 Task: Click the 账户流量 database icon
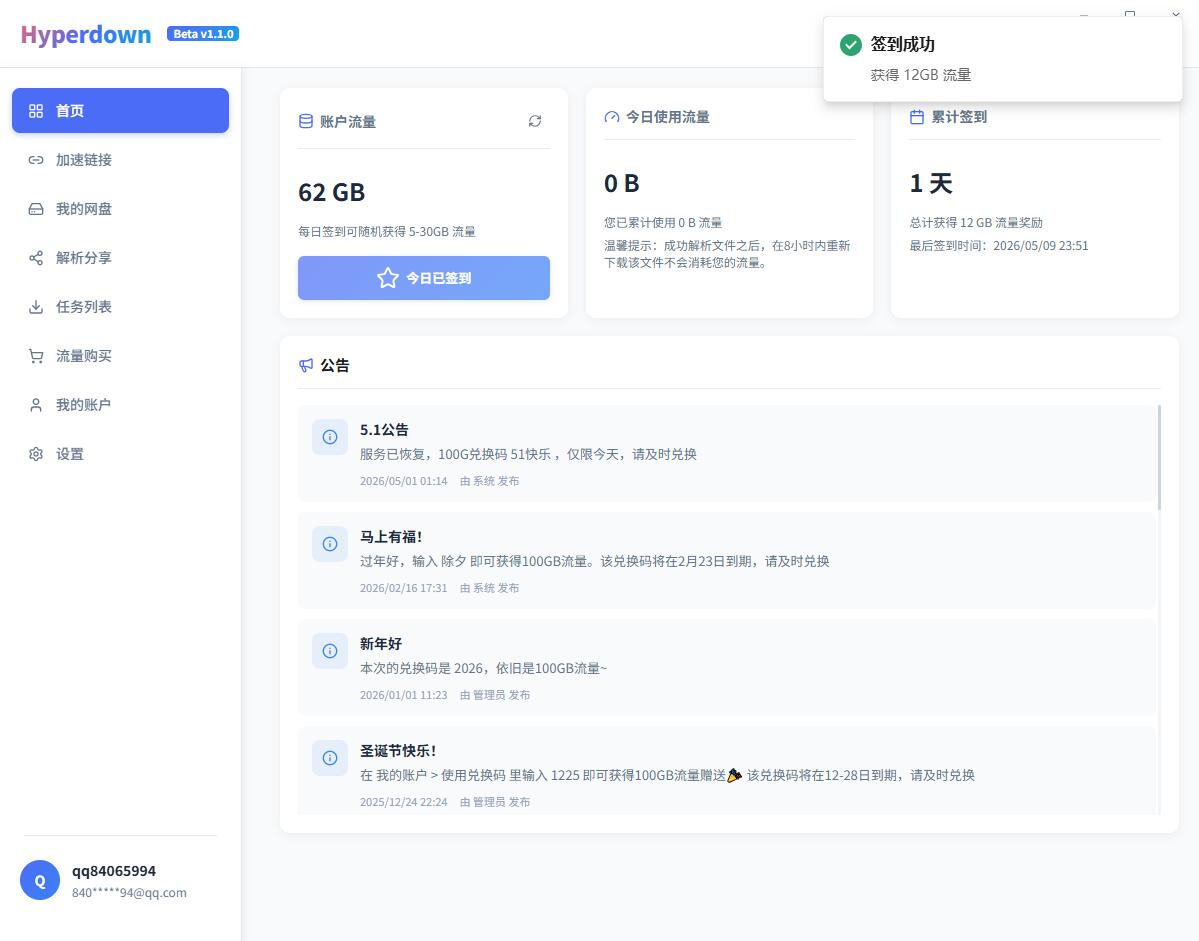point(306,121)
